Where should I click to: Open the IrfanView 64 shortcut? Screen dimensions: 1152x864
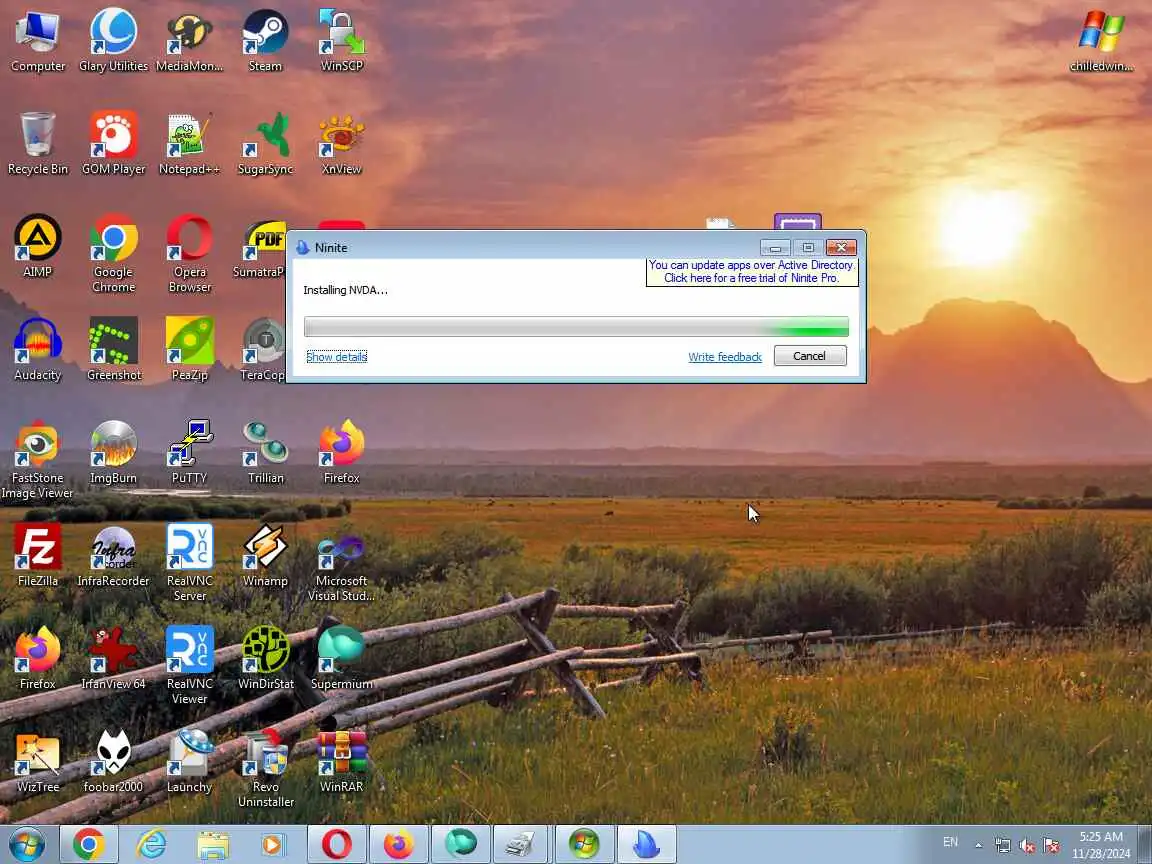pos(113,658)
